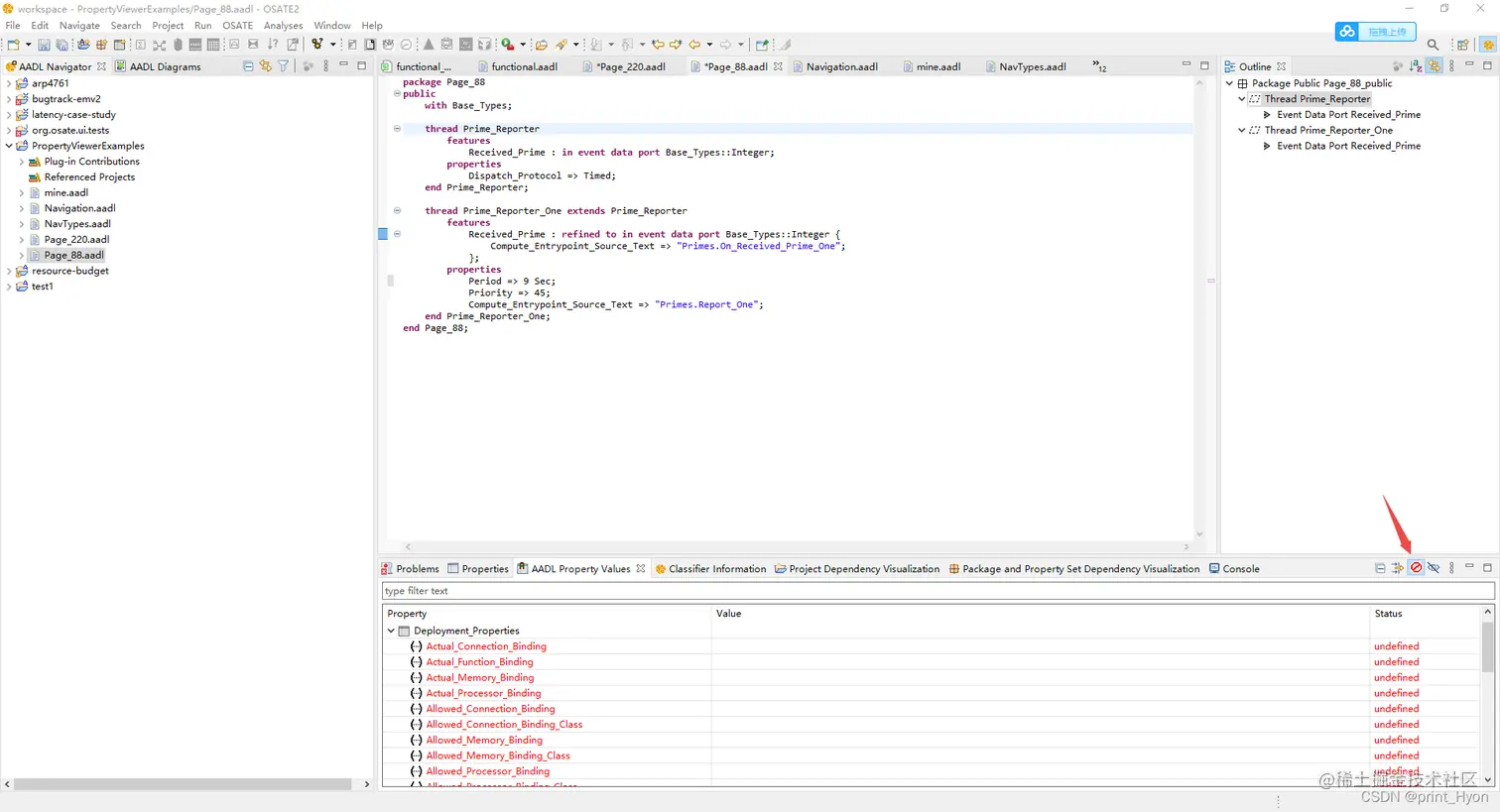Open AADL Navigator view menu (three dots)
Viewport: 1500px width, 812px height.
326,66
